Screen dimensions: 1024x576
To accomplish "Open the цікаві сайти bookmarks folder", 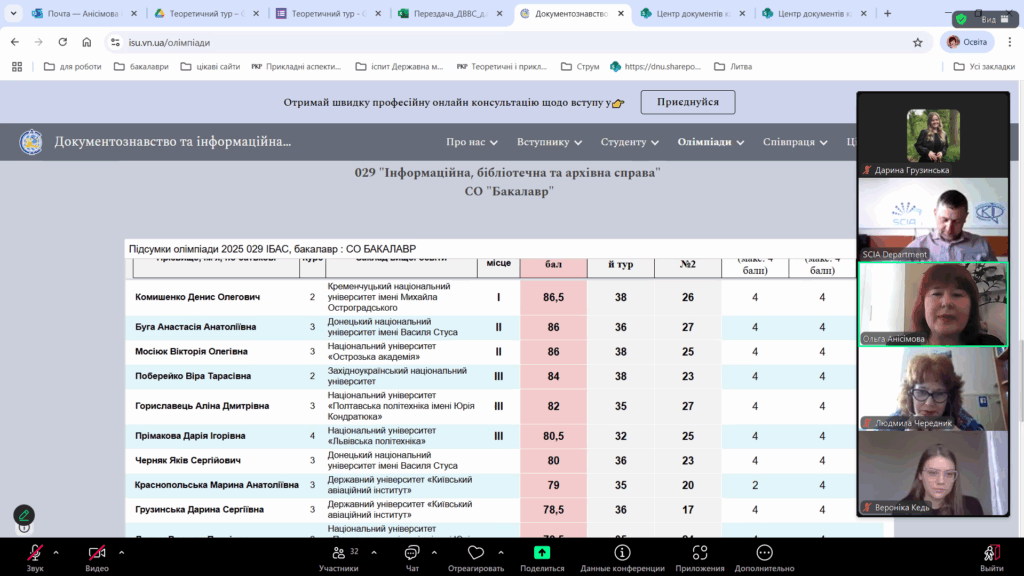I will [x=210, y=67].
